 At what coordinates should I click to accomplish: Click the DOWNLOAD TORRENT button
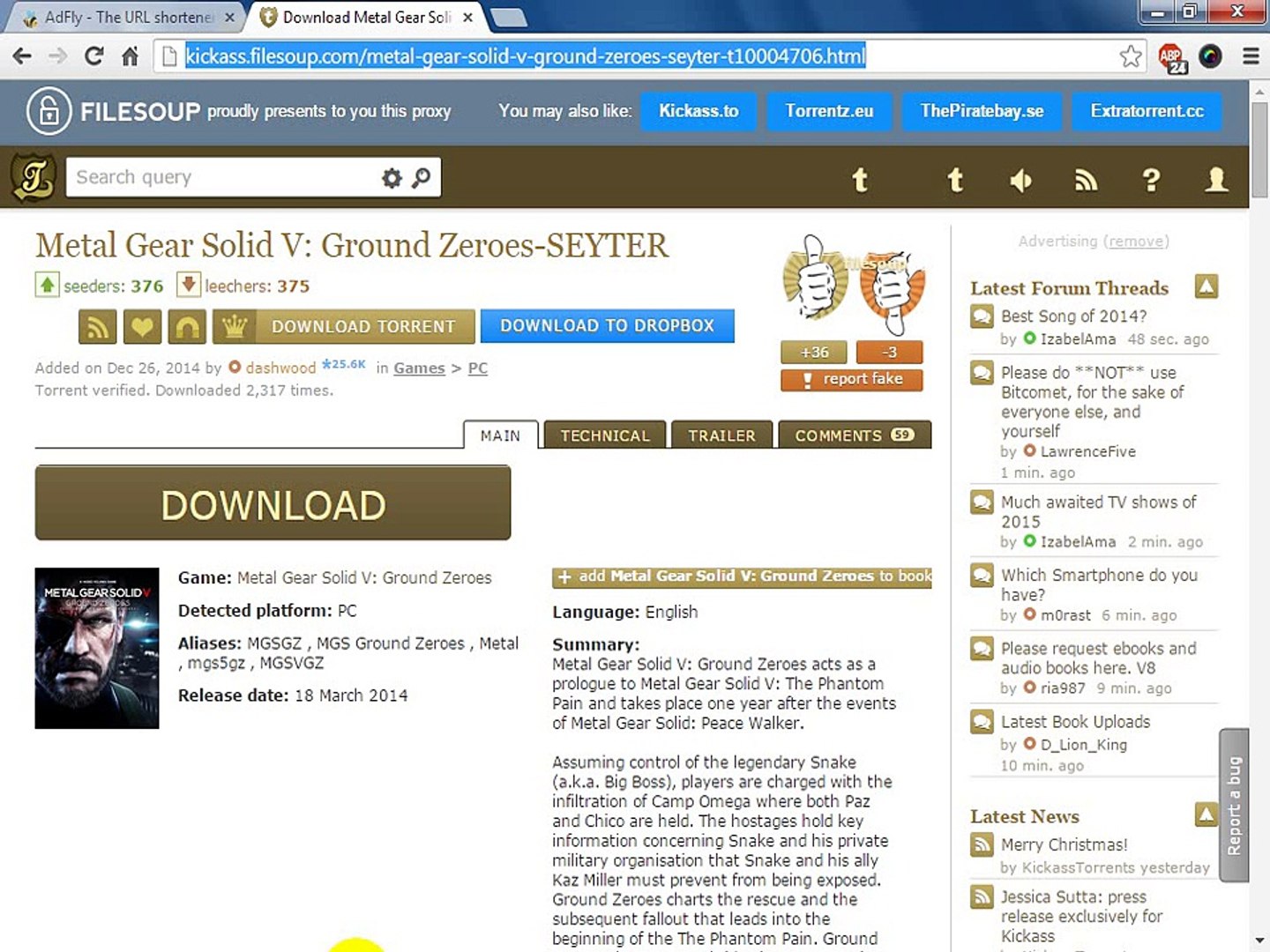(x=363, y=327)
